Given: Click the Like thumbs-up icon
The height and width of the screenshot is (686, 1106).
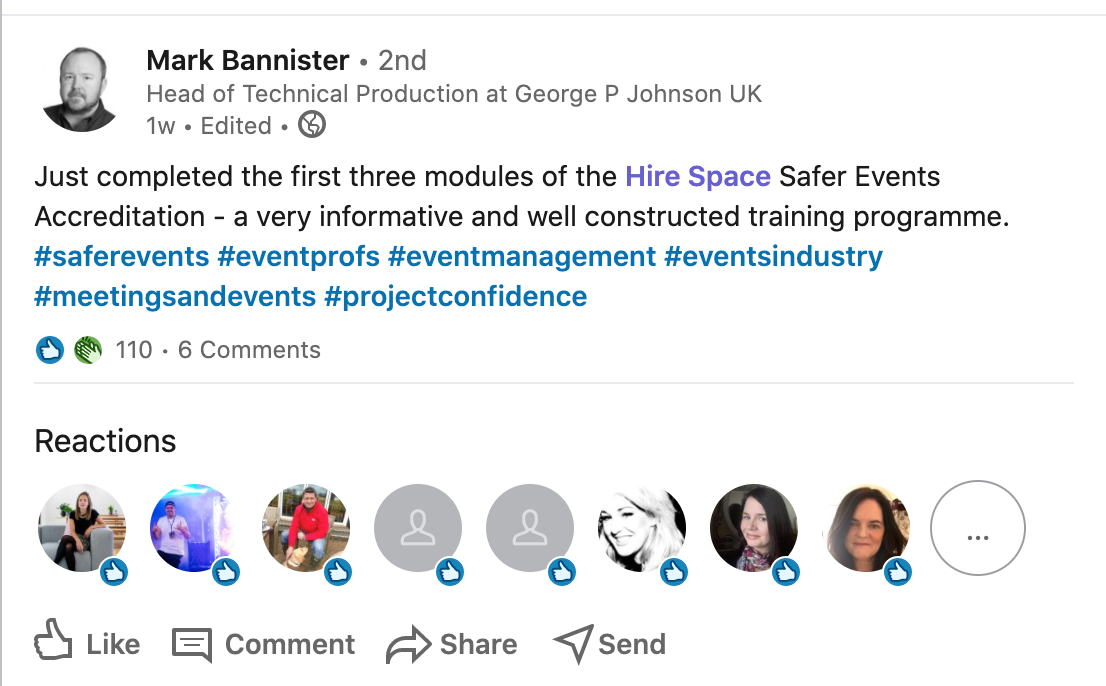Looking at the screenshot, I should [54, 642].
